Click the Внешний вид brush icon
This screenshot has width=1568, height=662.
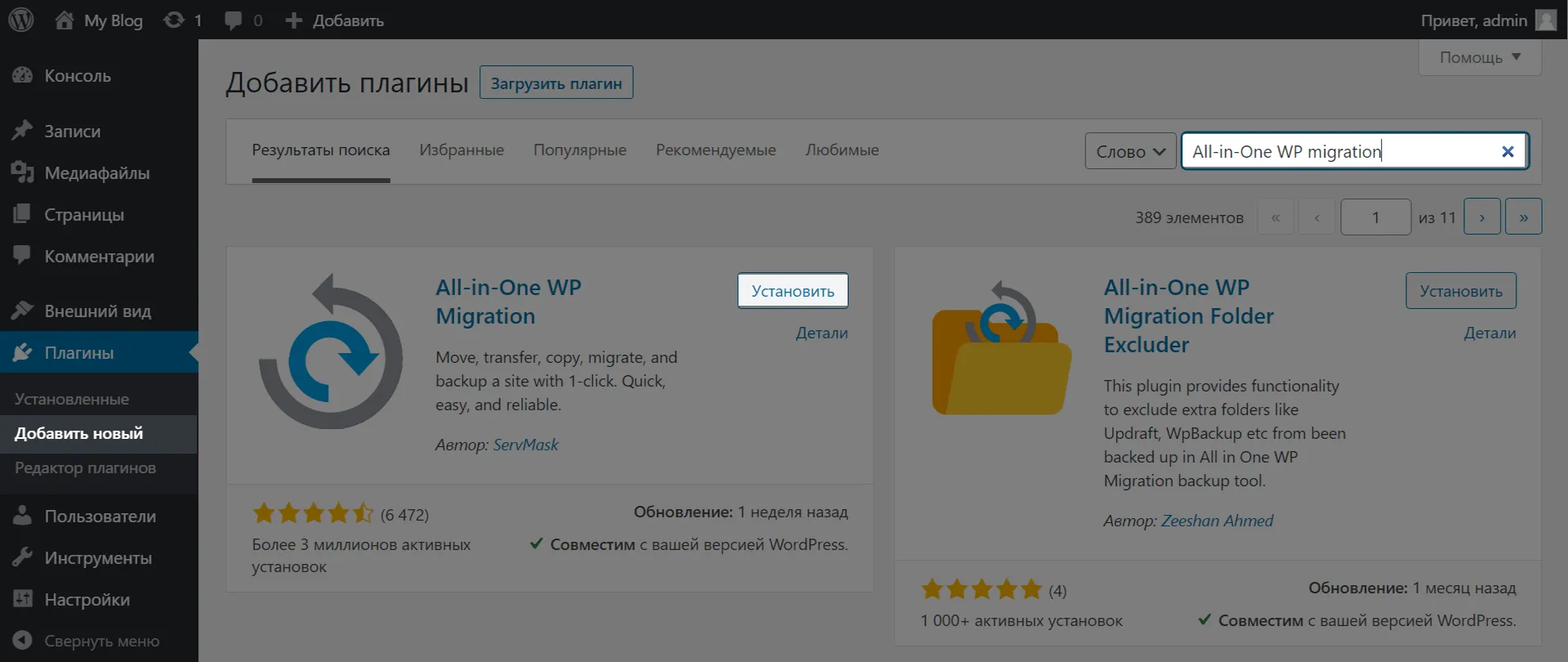(23, 311)
